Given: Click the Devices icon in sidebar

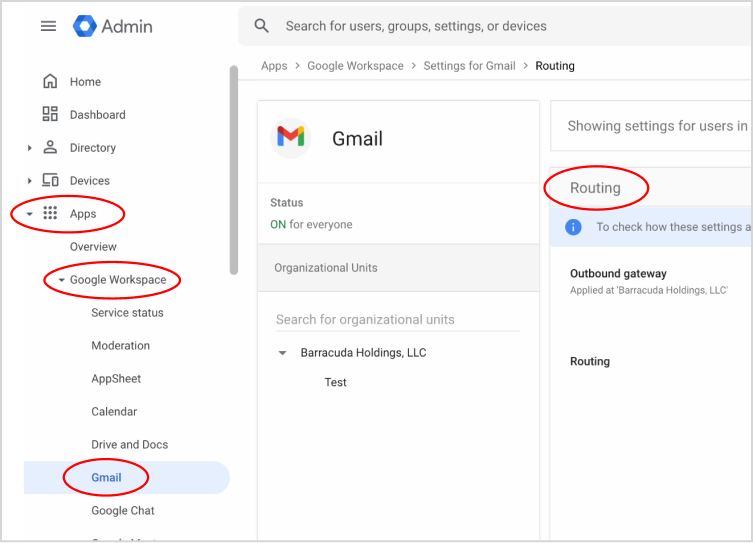Looking at the screenshot, I should coord(50,181).
